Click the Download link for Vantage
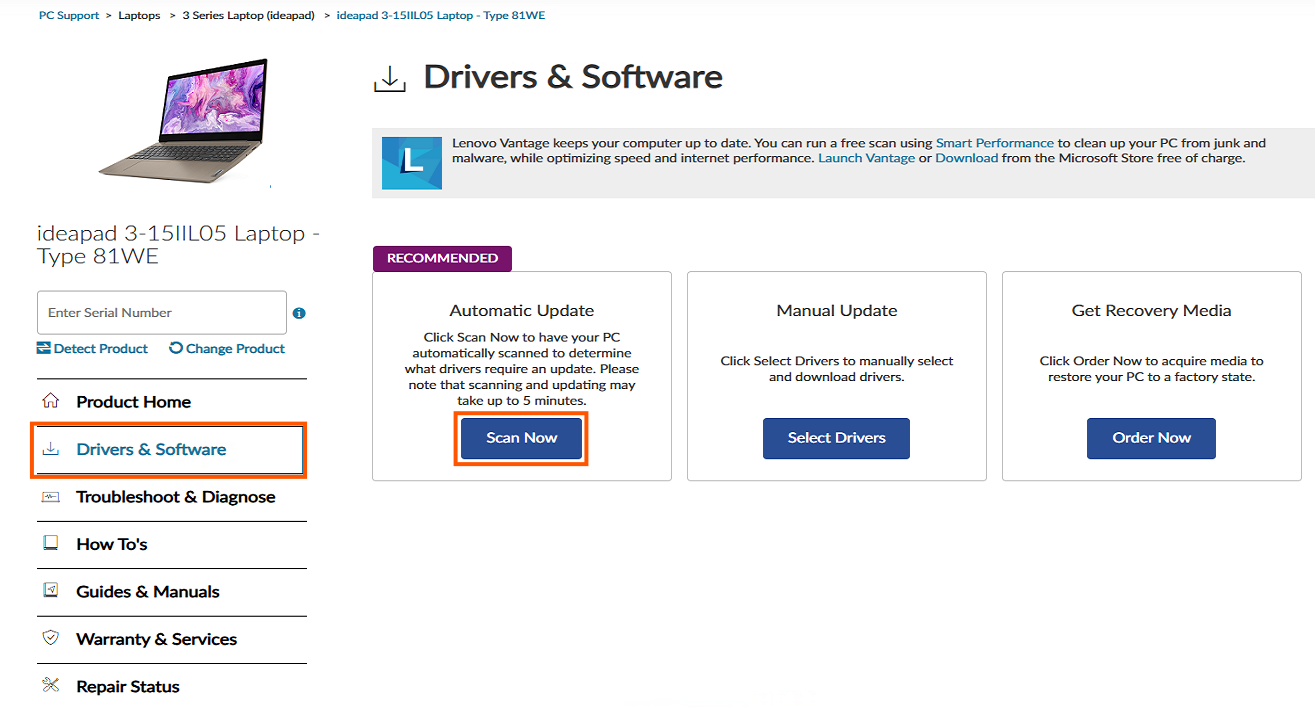 tap(967, 158)
